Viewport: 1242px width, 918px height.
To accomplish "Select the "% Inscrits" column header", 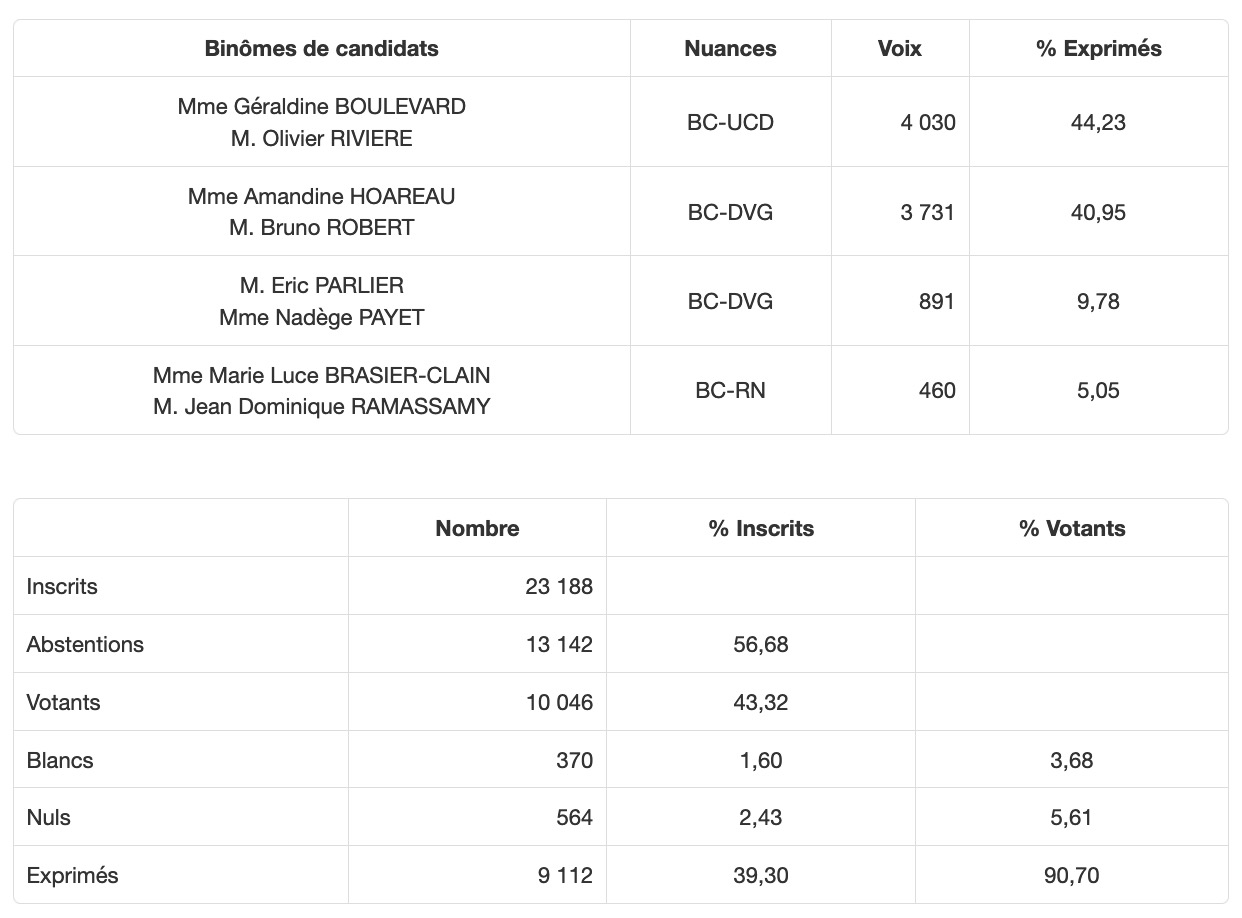I will click(761, 528).
